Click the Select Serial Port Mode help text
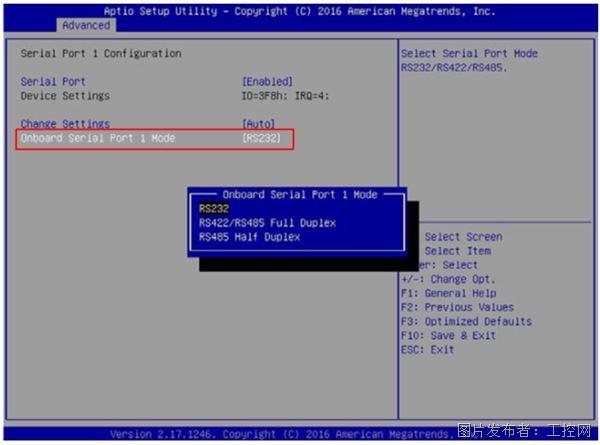The image size is (600, 445). [470, 53]
